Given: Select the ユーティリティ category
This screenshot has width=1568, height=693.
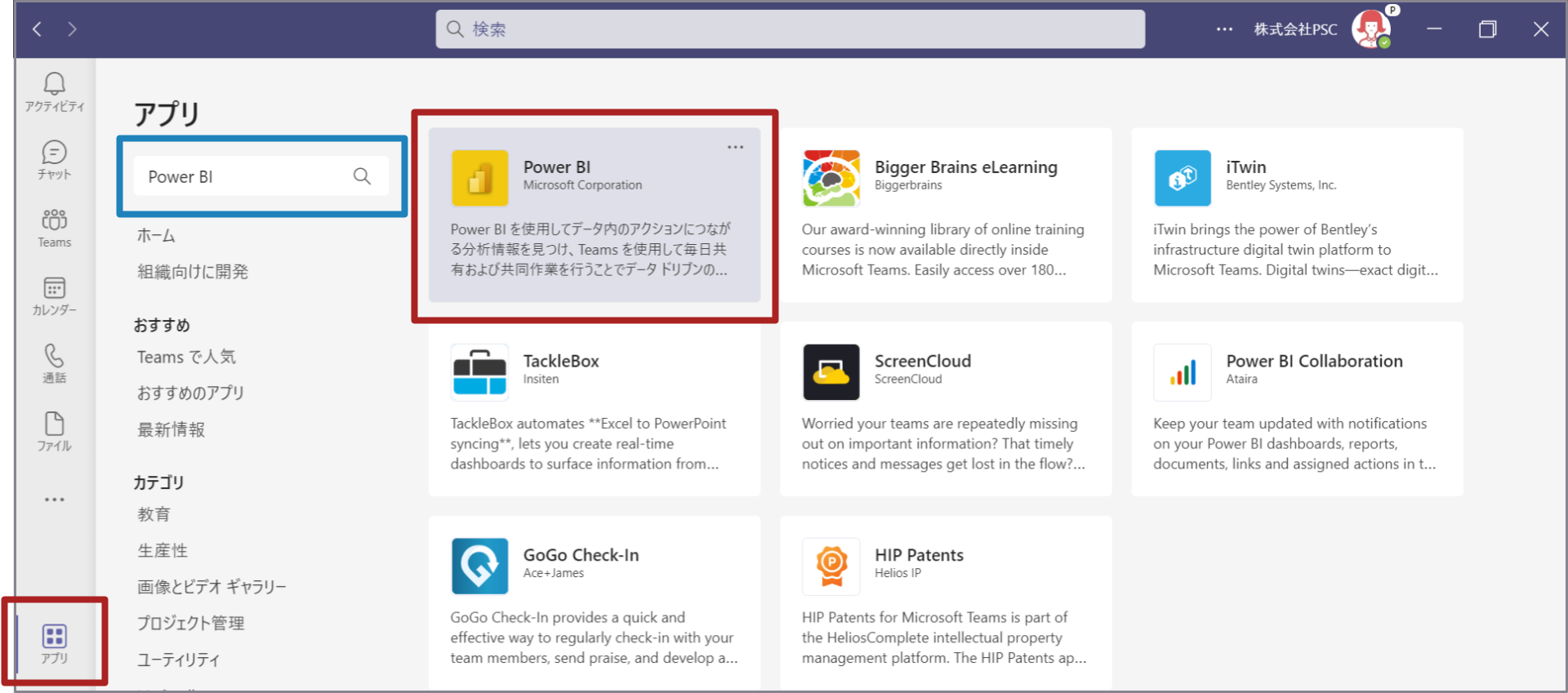Looking at the screenshot, I should tap(179, 660).
